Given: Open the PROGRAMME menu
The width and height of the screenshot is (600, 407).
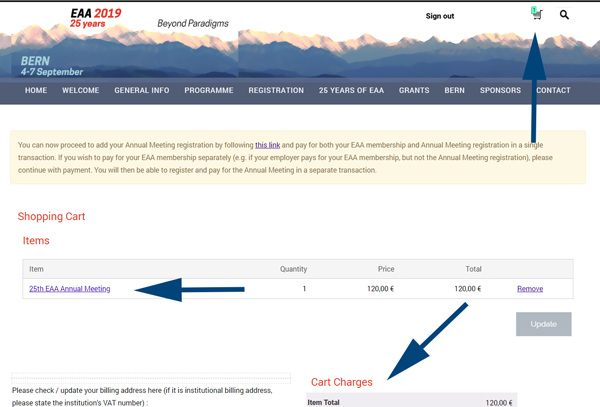Looking at the screenshot, I should 209,90.
